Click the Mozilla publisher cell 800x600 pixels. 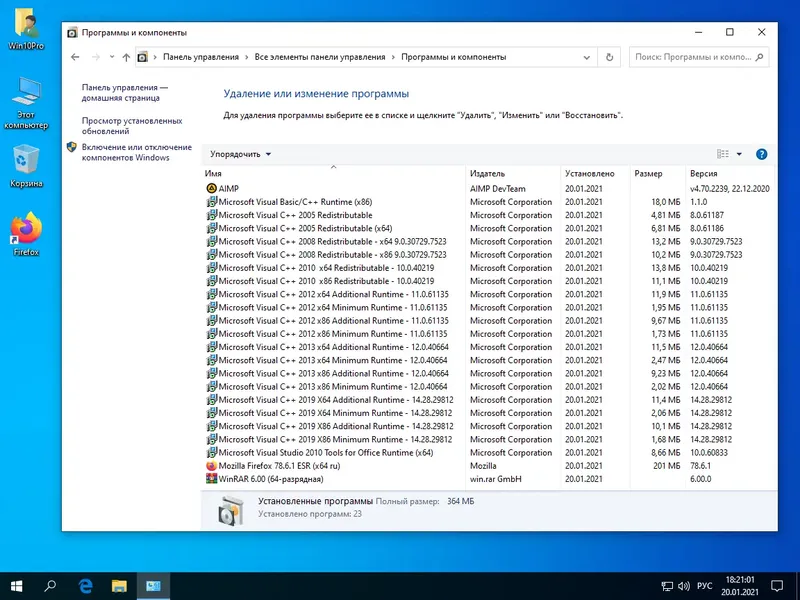tap(483, 466)
